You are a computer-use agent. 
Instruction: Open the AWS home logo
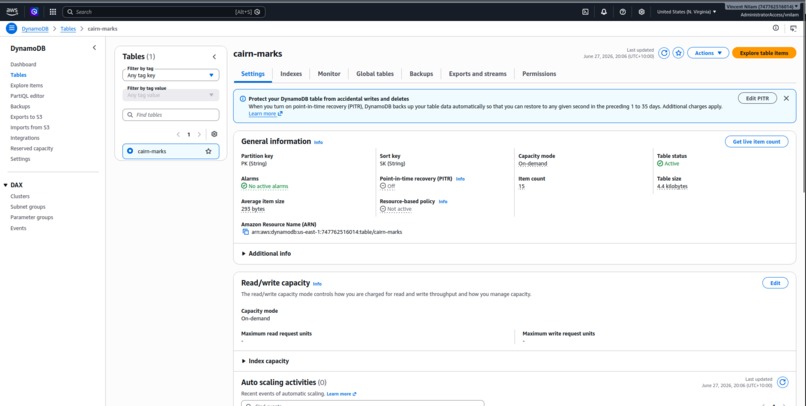click(12, 11)
